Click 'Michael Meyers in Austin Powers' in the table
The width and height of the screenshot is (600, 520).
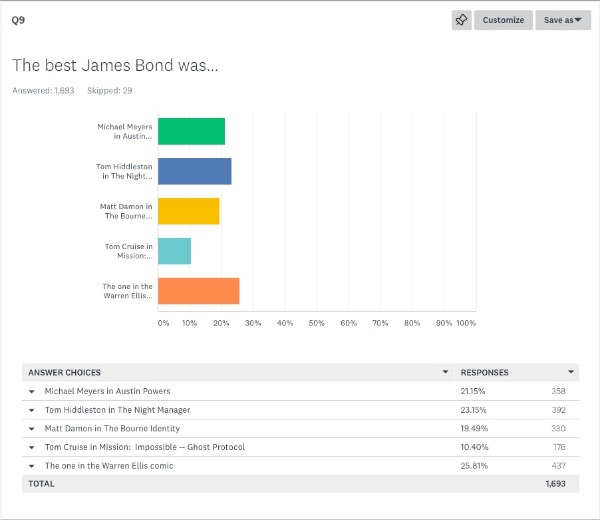pos(108,391)
